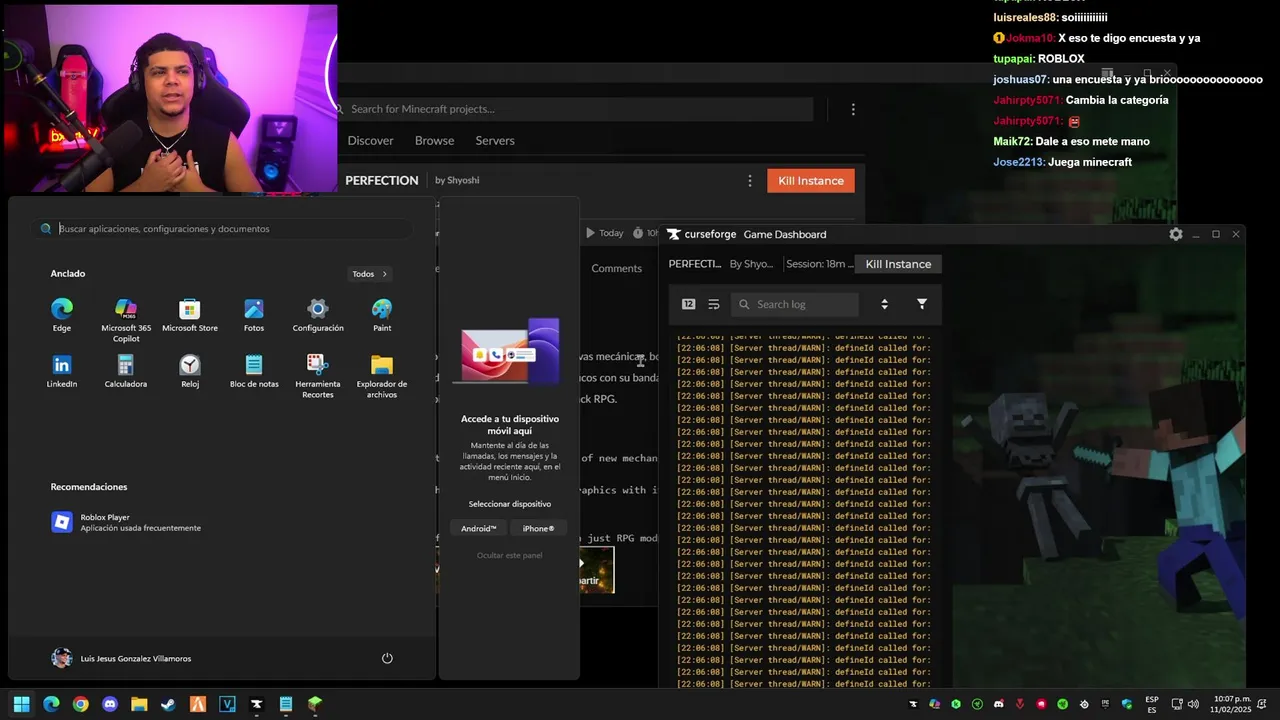1280x720 pixels.
Task: Open the Fotos app
Action: (254, 315)
